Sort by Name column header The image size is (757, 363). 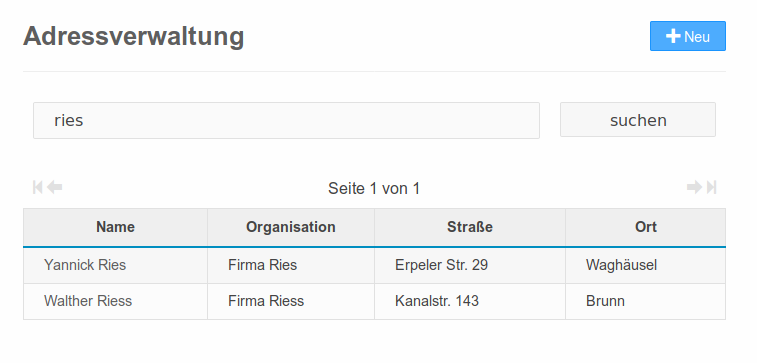coord(115,227)
